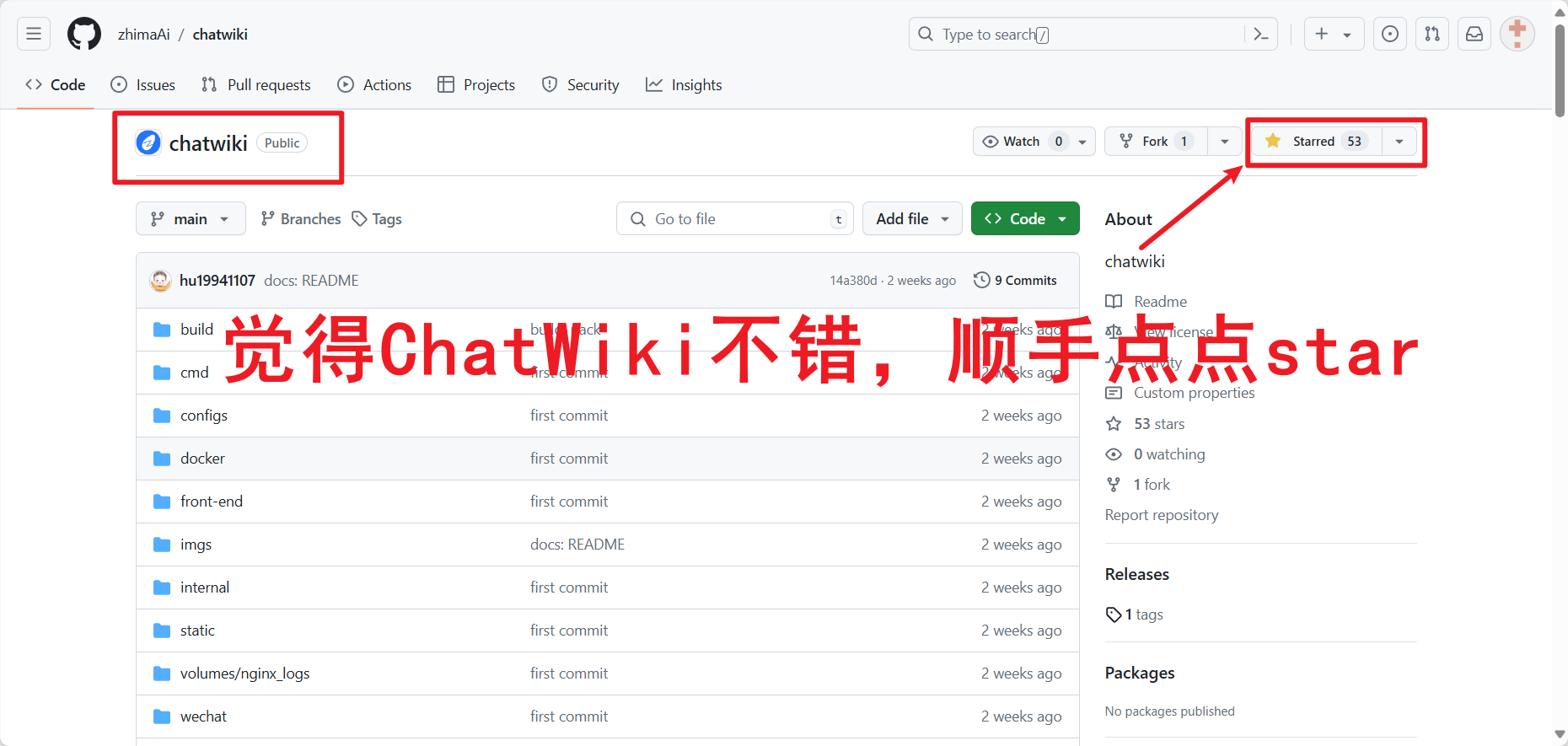Screen dimensions: 1568x746
Task: Open the issues circle icon in header
Action: pyautogui.click(x=1390, y=34)
